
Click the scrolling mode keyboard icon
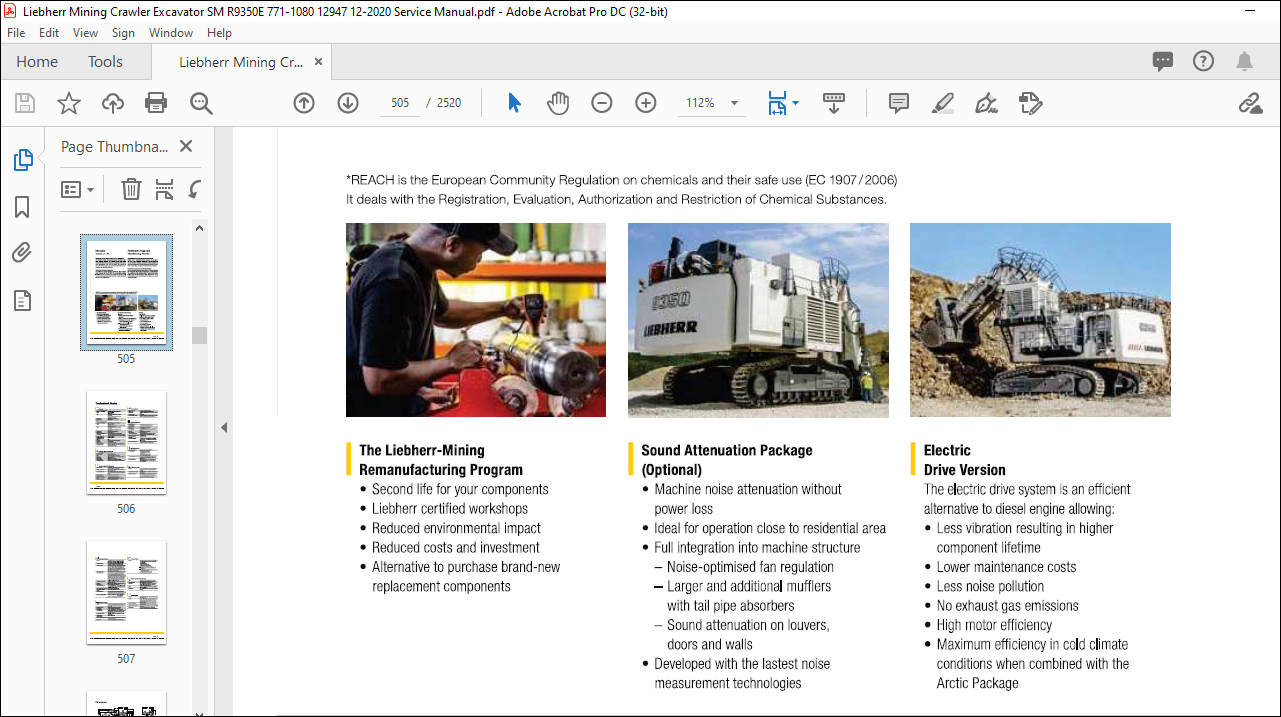click(x=834, y=103)
